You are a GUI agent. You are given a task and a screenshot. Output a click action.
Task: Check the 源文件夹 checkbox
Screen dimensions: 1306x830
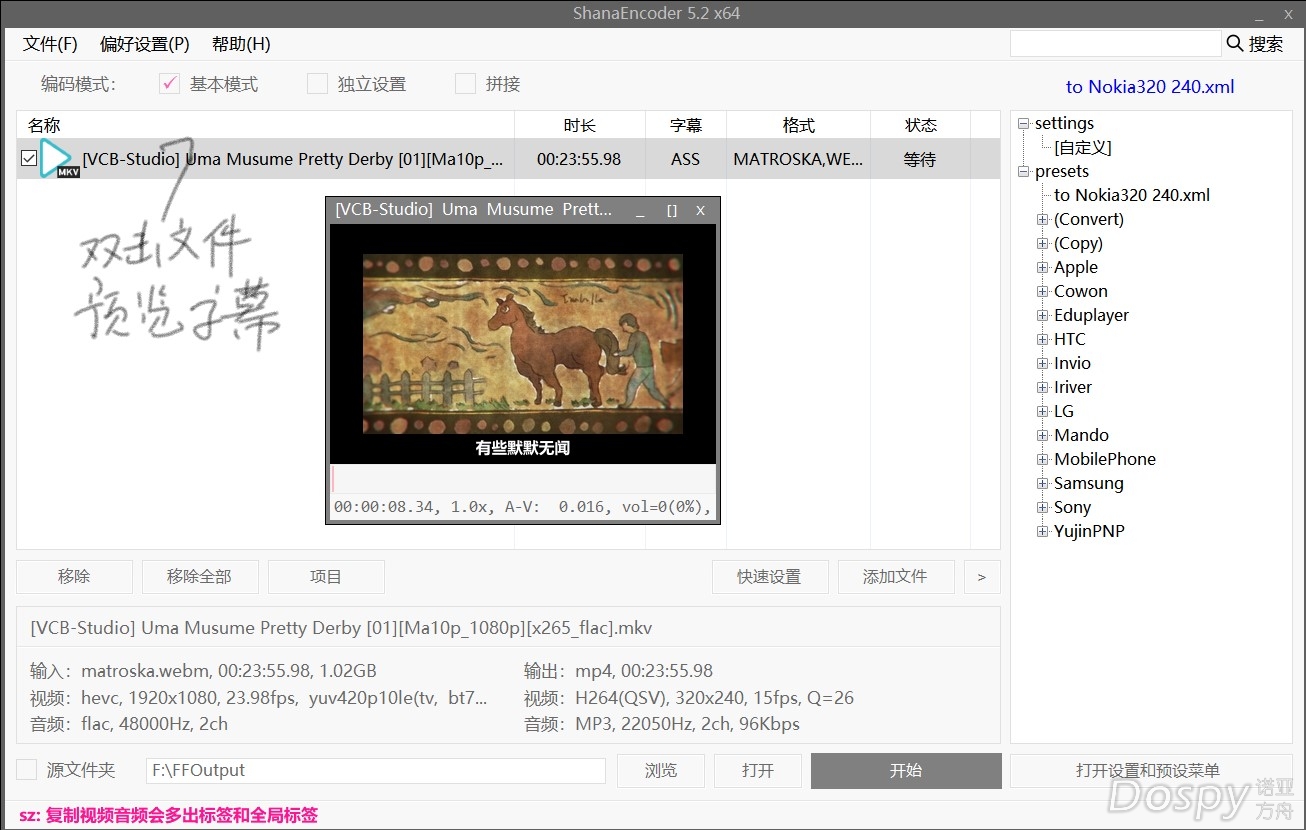tap(27, 770)
